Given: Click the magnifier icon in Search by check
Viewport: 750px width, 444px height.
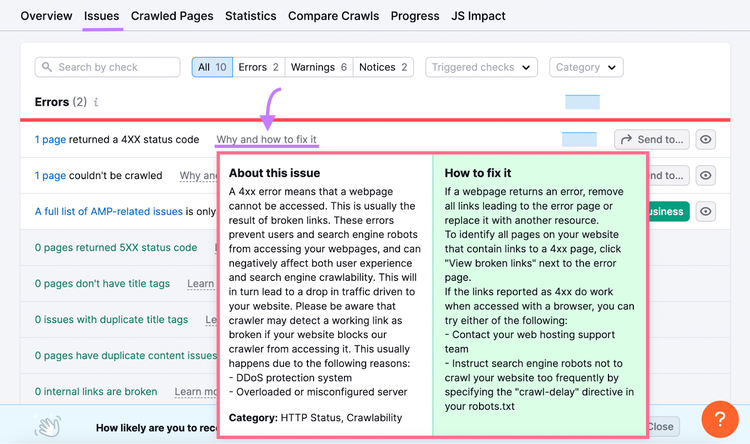Looking at the screenshot, I should pyautogui.click(x=46, y=67).
